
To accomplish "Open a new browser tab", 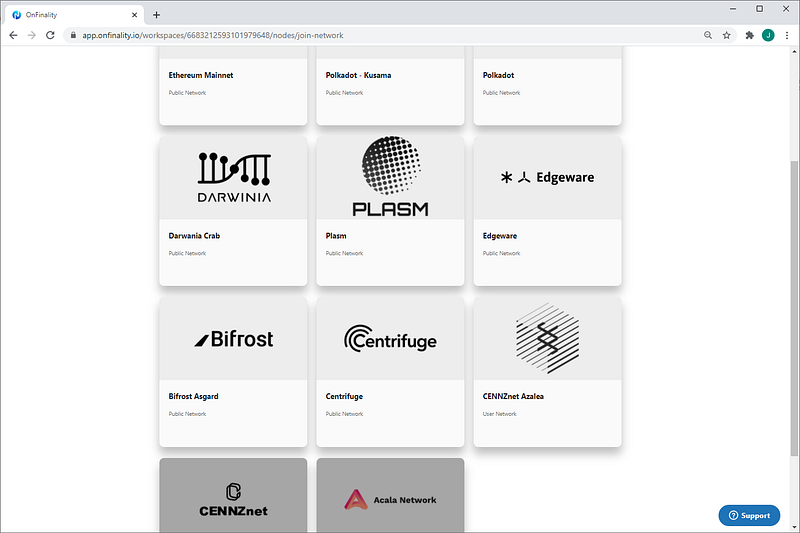I will [x=157, y=15].
